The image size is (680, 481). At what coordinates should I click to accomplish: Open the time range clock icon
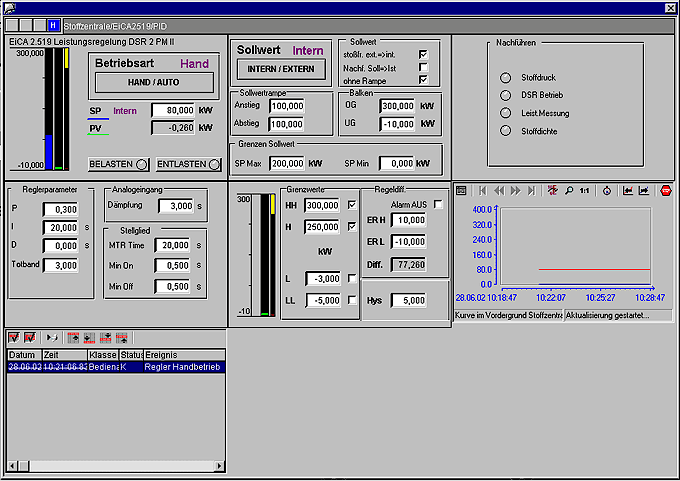tap(607, 190)
